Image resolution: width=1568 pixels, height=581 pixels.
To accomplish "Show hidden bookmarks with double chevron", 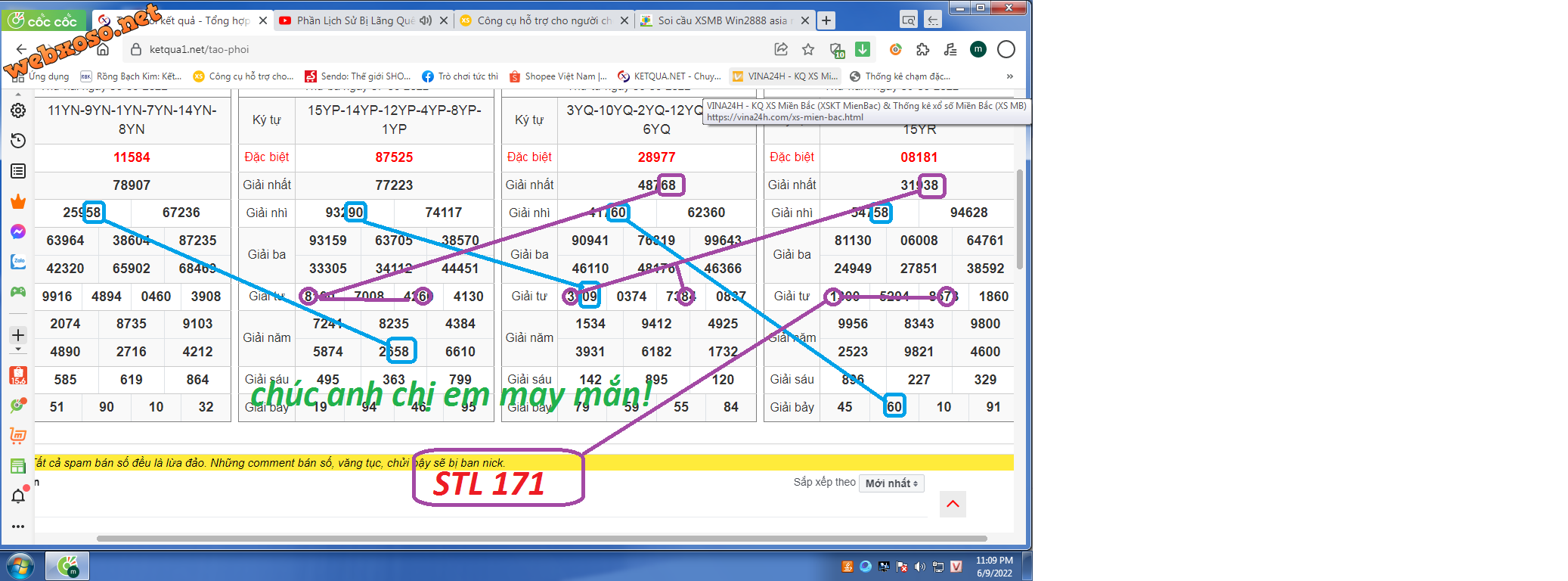I will (1009, 76).
